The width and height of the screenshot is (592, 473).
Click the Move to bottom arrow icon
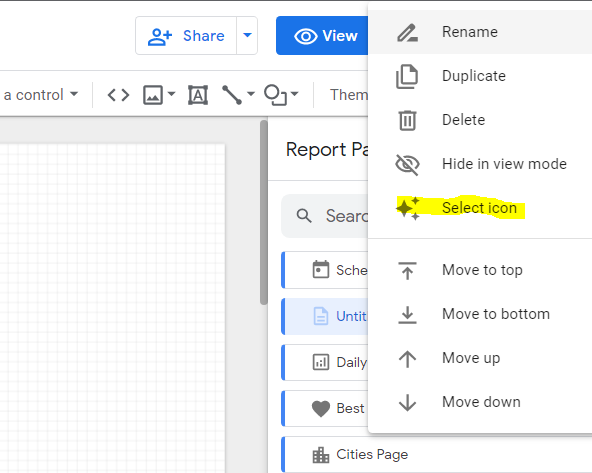pyautogui.click(x=407, y=314)
